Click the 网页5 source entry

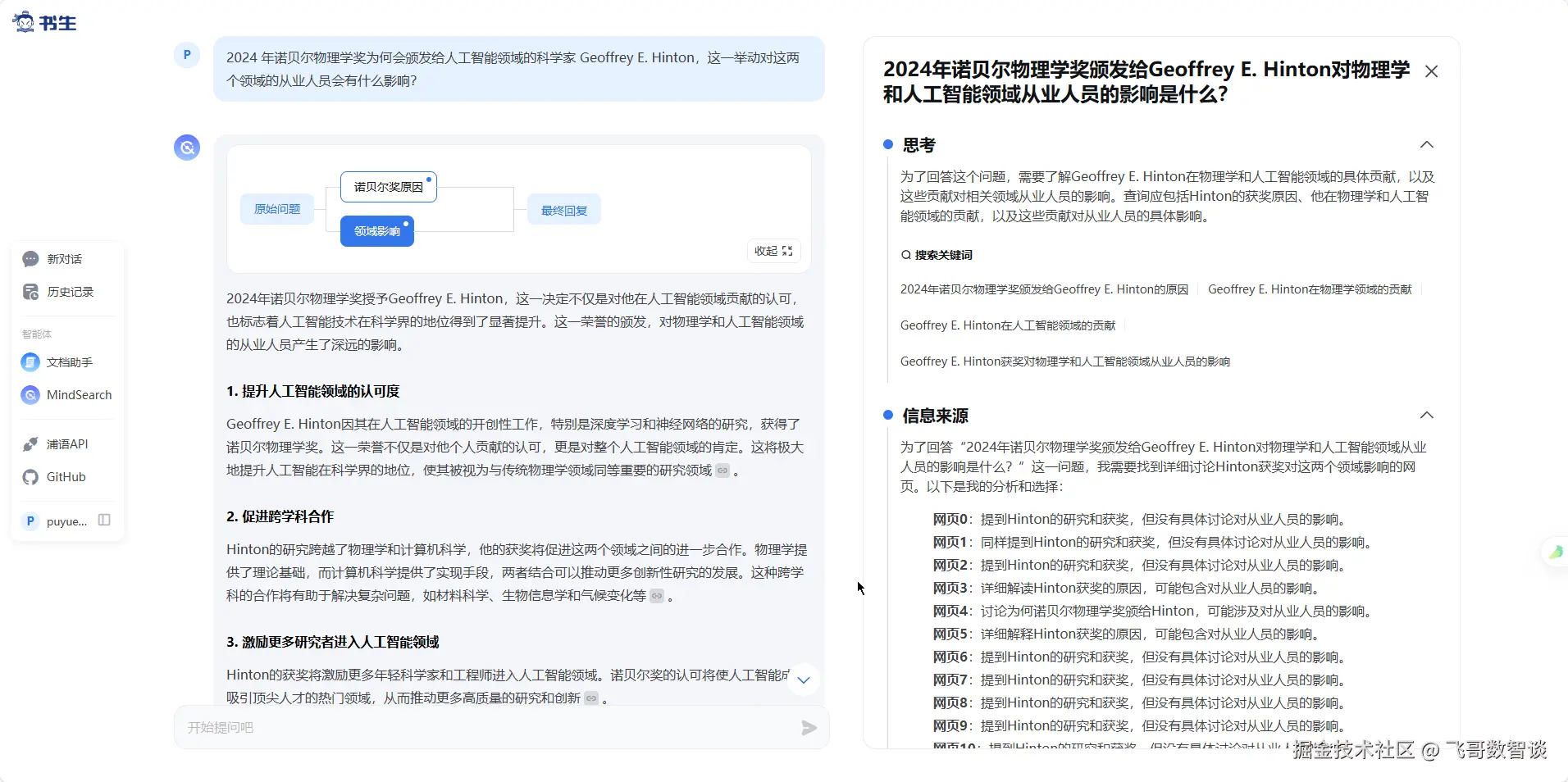[x=1128, y=634]
